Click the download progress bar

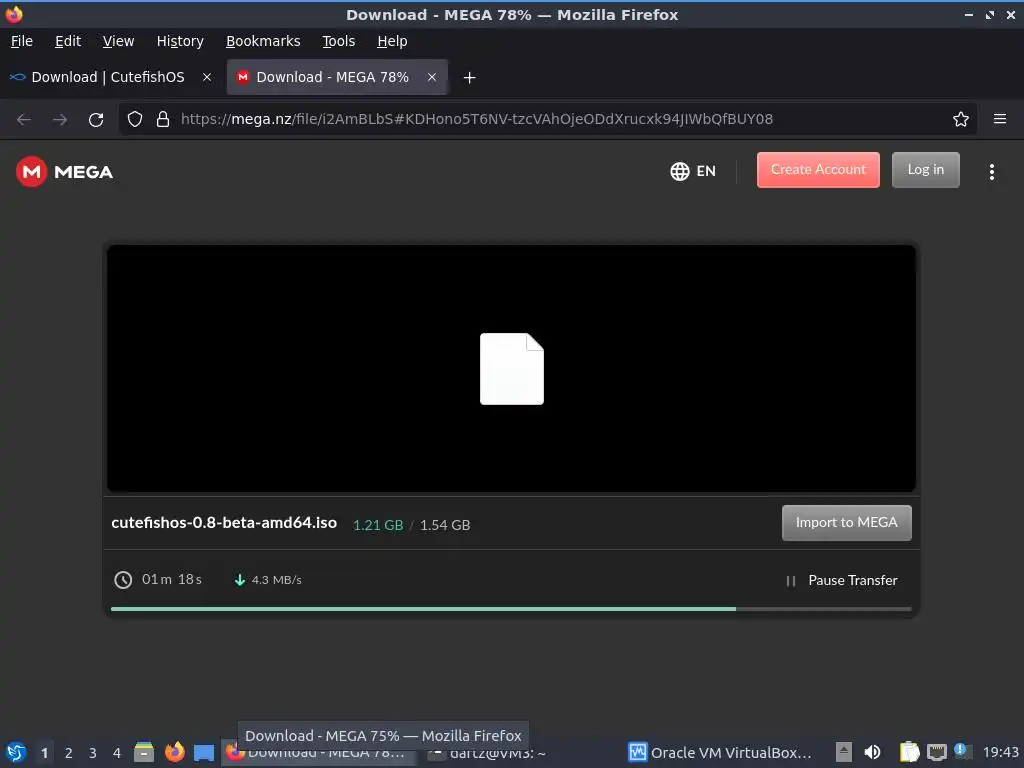tap(511, 609)
